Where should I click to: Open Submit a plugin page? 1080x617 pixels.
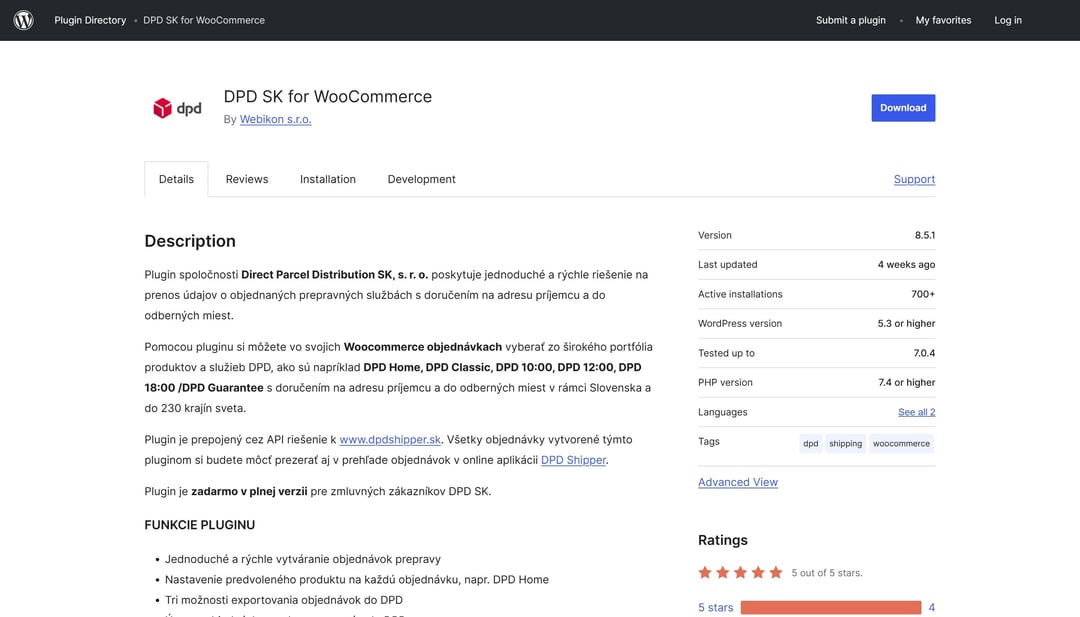pos(851,20)
